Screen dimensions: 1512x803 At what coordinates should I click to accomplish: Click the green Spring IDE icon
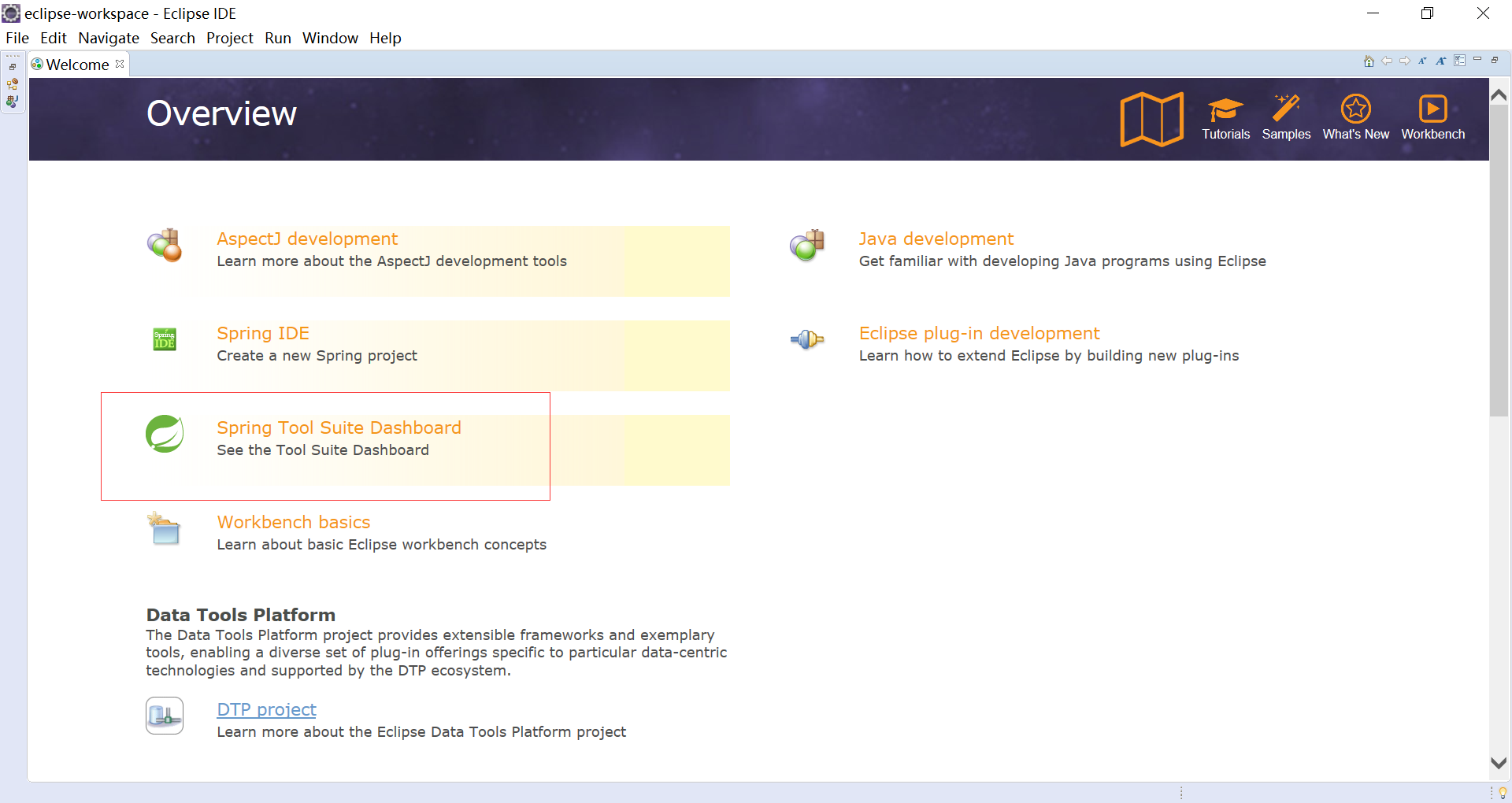[x=165, y=339]
